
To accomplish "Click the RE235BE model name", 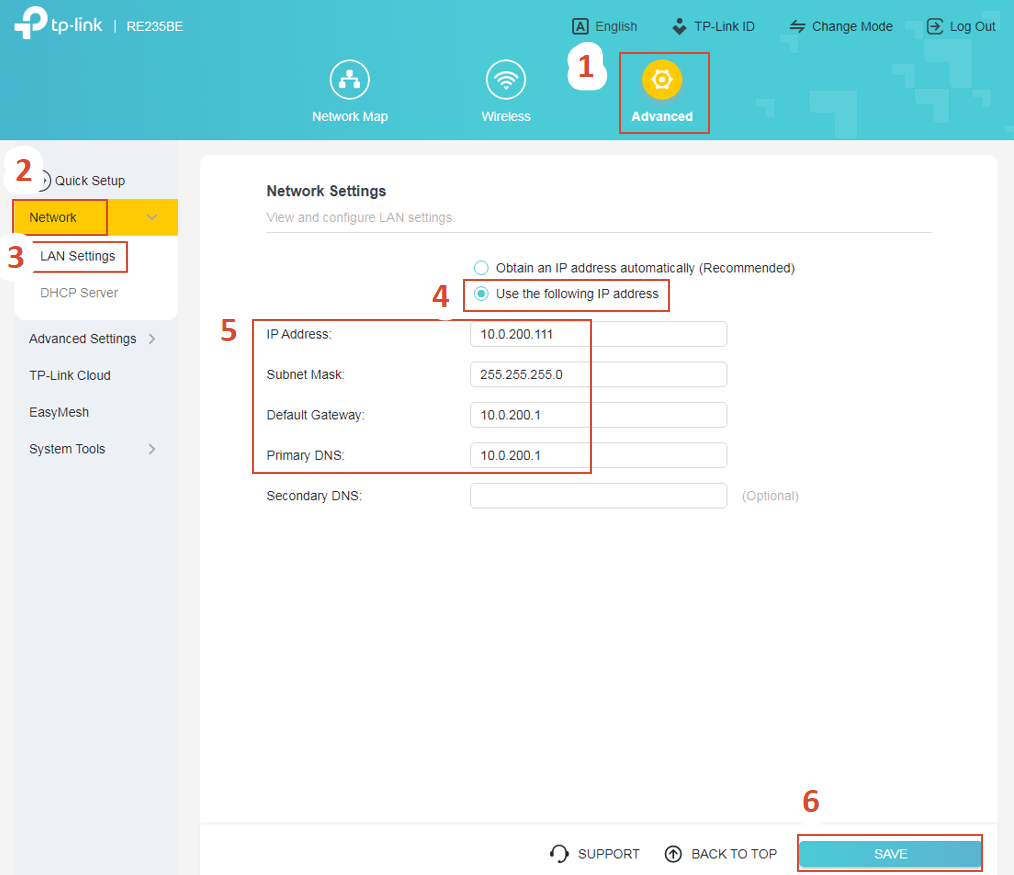I will (x=155, y=27).
